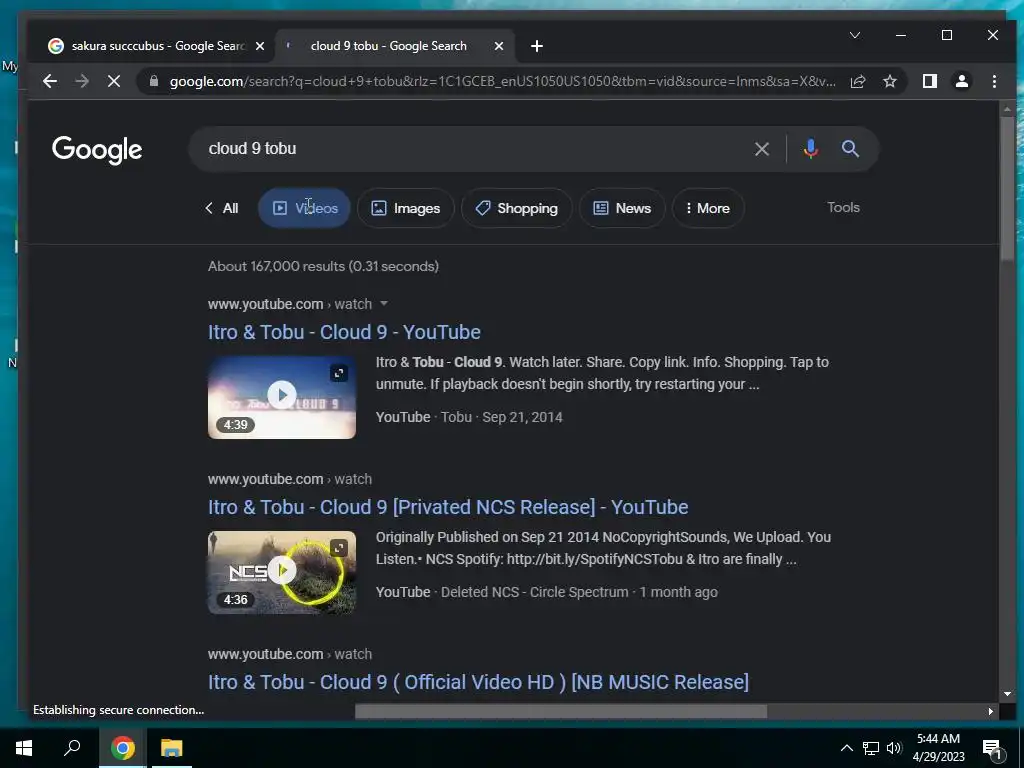Switch to All results
Screen dimensions: 1024x768
221,208
